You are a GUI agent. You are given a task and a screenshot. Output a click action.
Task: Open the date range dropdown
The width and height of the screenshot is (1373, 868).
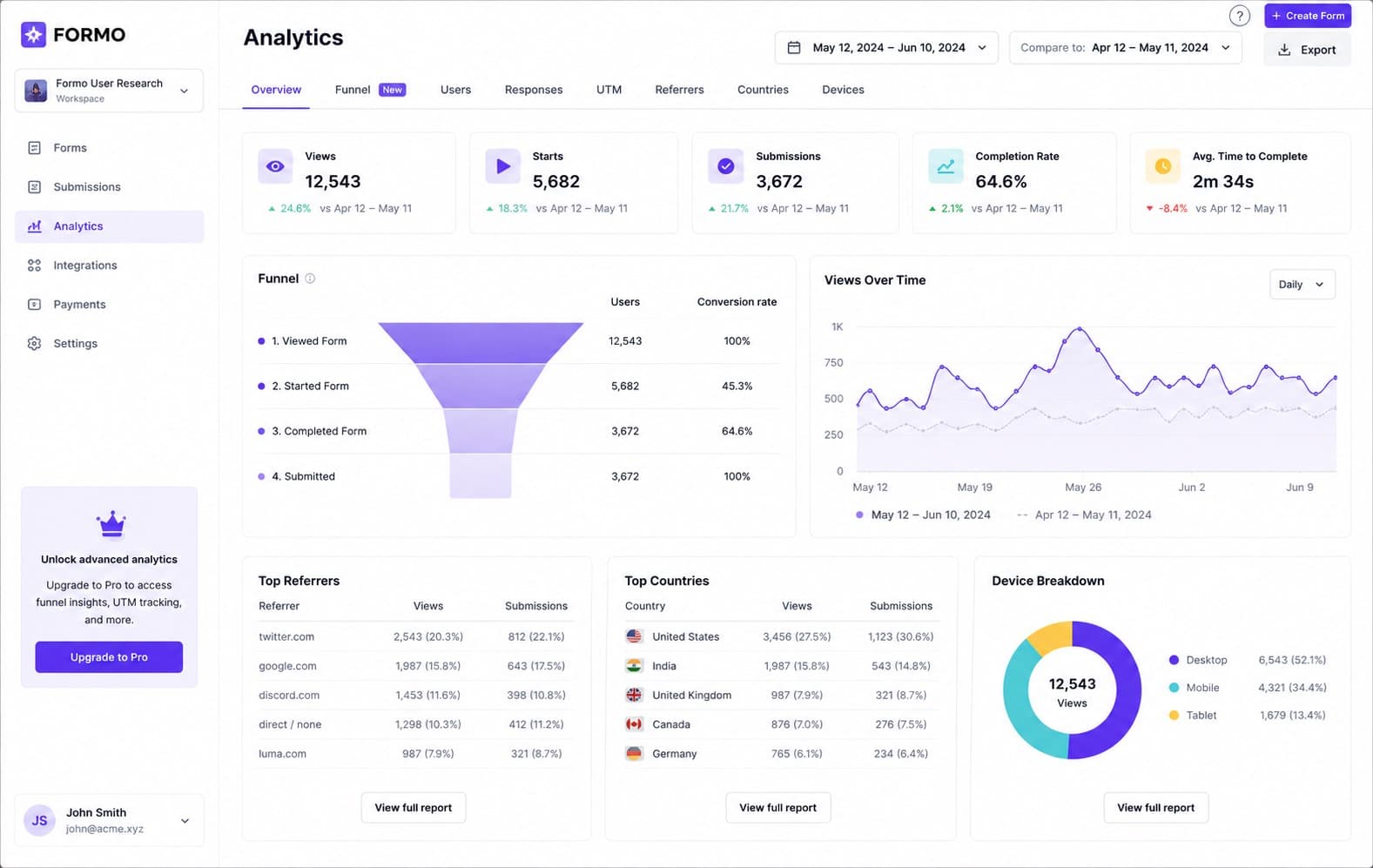(887, 48)
